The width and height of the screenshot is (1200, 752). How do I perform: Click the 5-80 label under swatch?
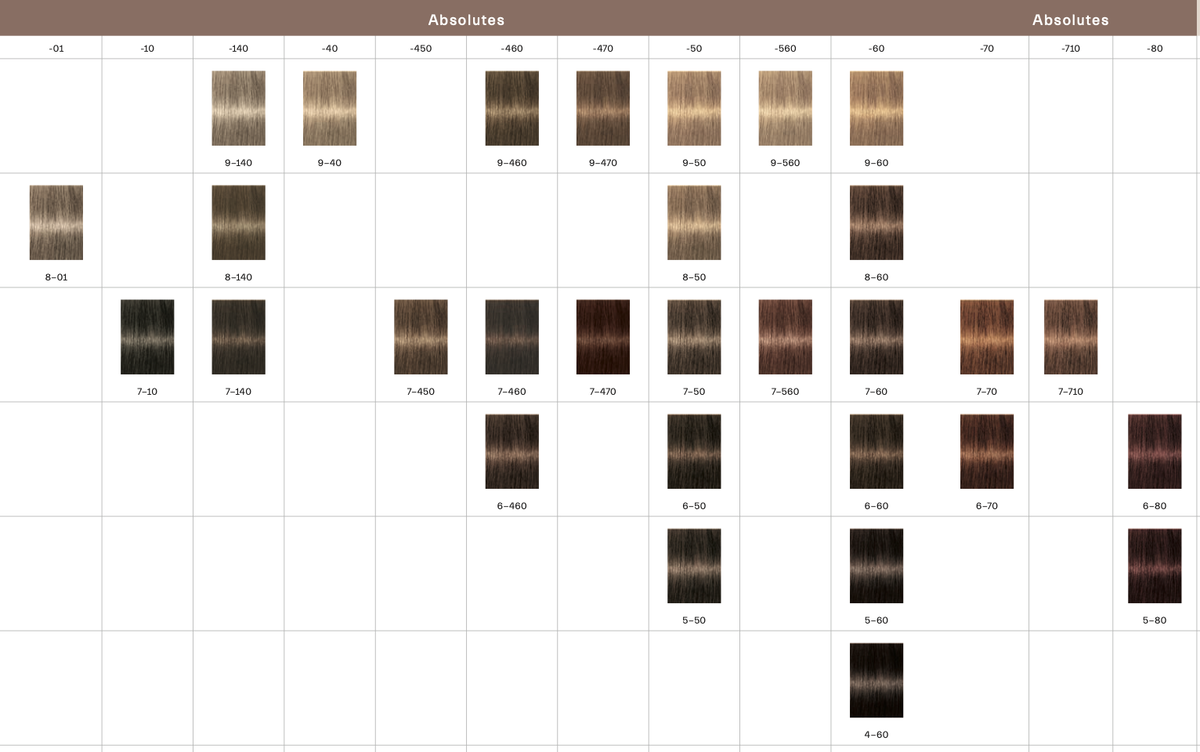[x=1154, y=621]
